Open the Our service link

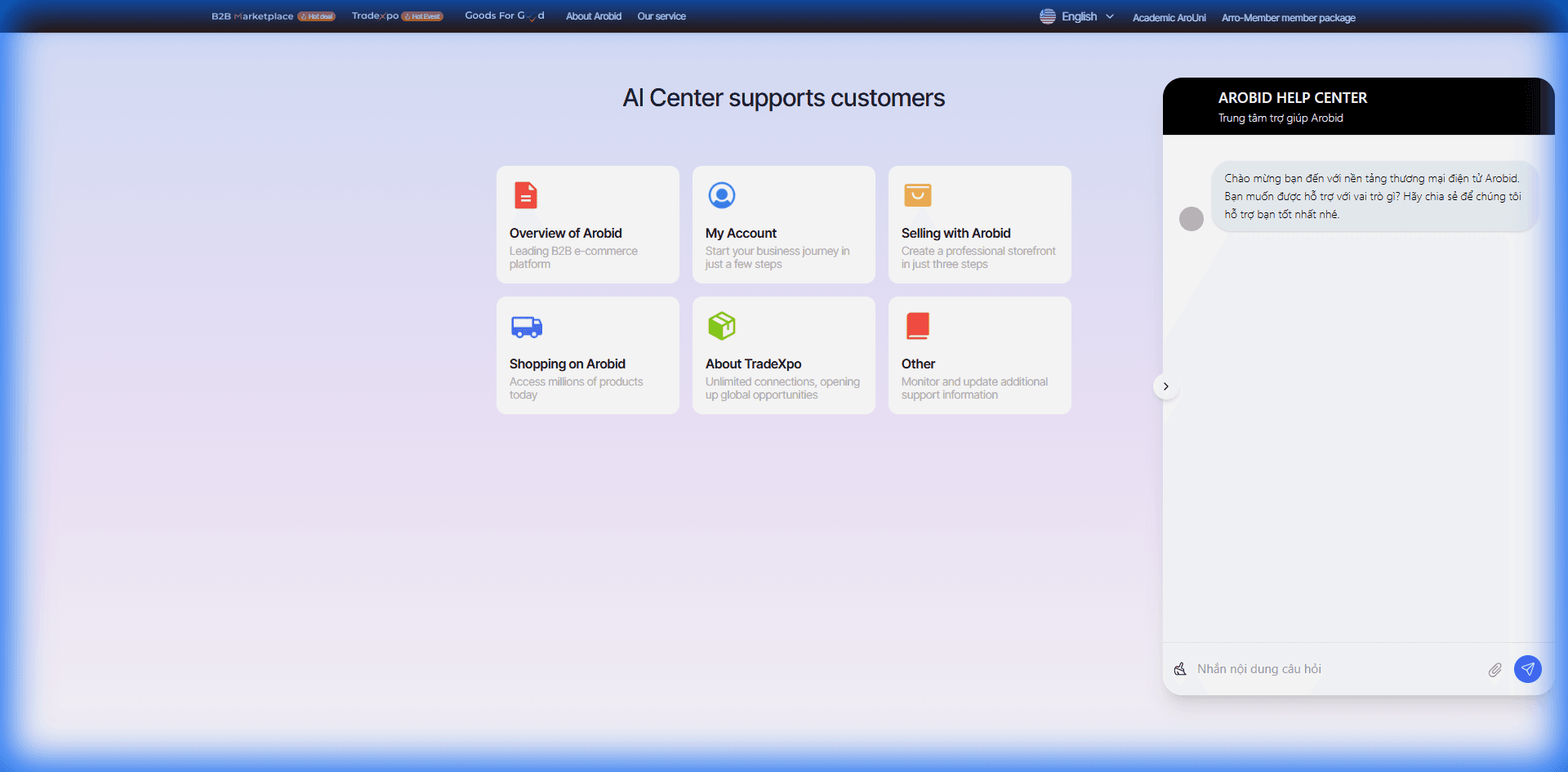(661, 16)
